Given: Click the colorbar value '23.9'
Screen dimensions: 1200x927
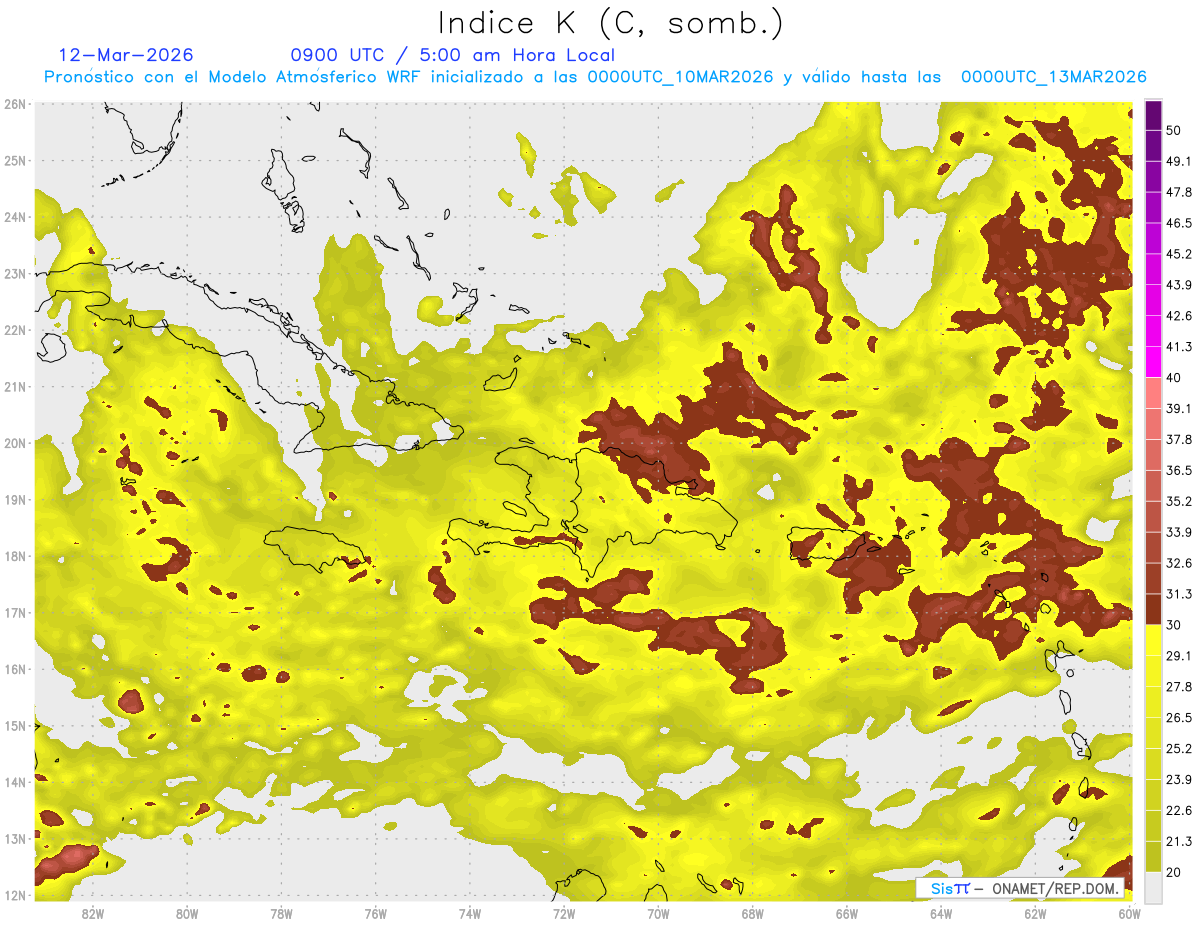Looking at the screenshot, I should pos(1179,780).
